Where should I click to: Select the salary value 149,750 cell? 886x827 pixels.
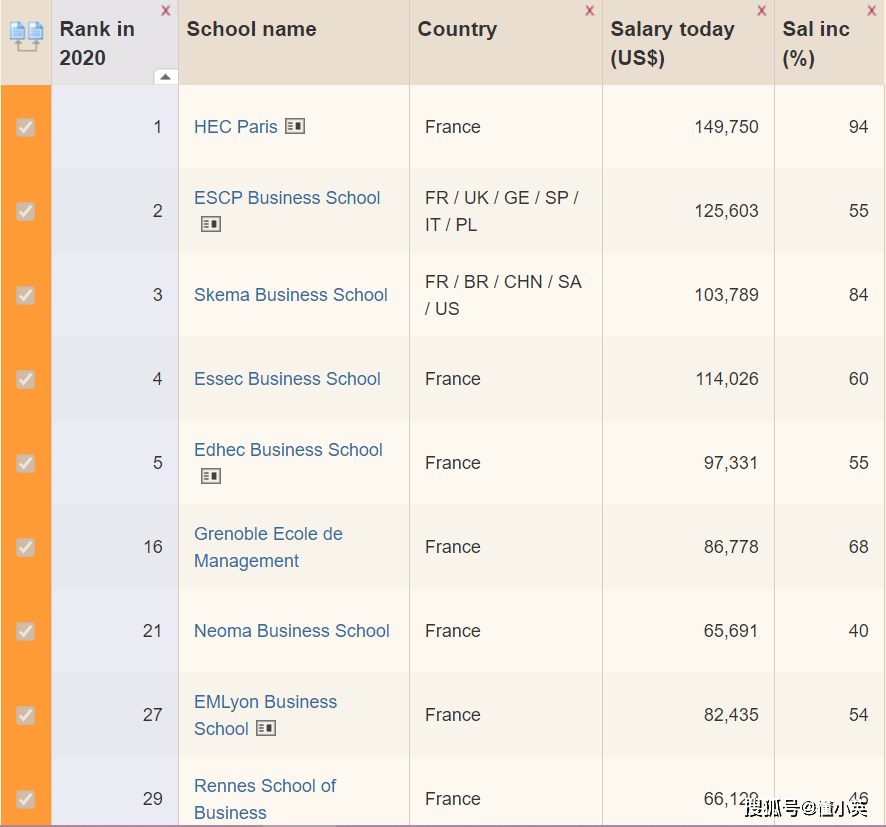[x=726, y=127]
